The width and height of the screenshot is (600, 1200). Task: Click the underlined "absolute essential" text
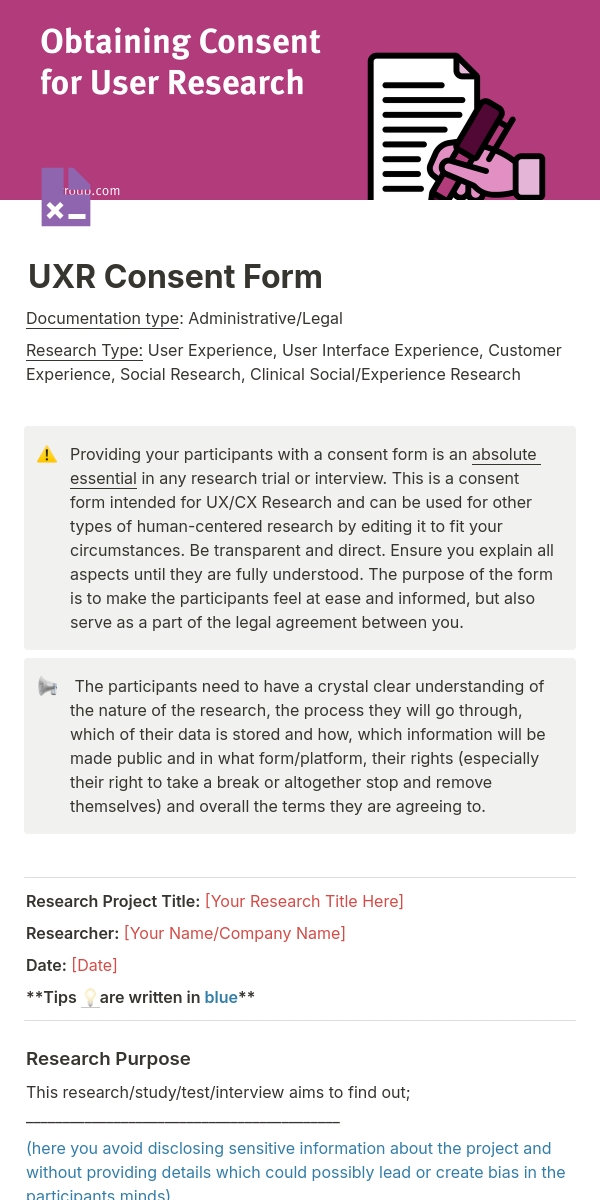click(505, 455)
